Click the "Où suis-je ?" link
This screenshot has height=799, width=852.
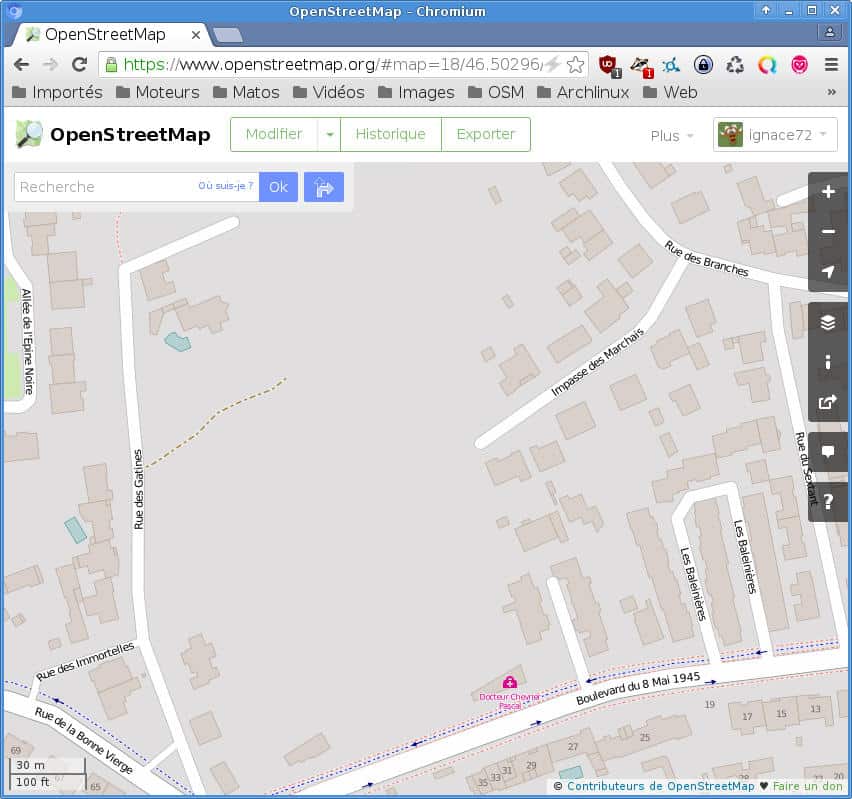pyautogui.click(x=225, y=187)
